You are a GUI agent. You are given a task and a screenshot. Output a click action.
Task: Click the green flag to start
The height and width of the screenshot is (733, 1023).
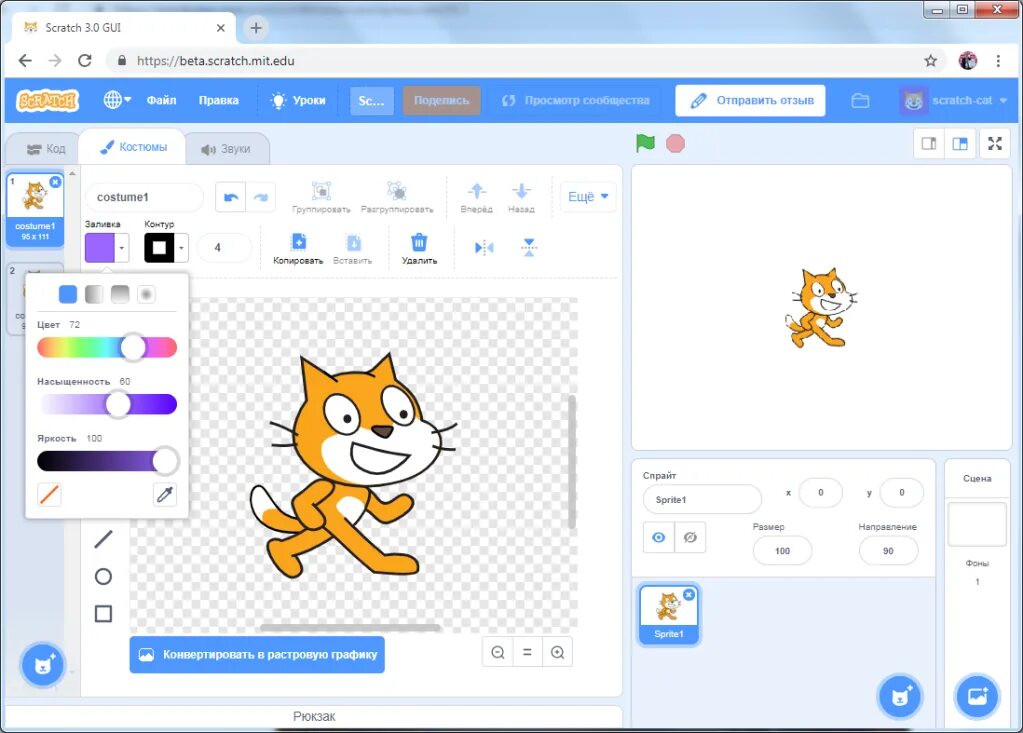[645, 143]
